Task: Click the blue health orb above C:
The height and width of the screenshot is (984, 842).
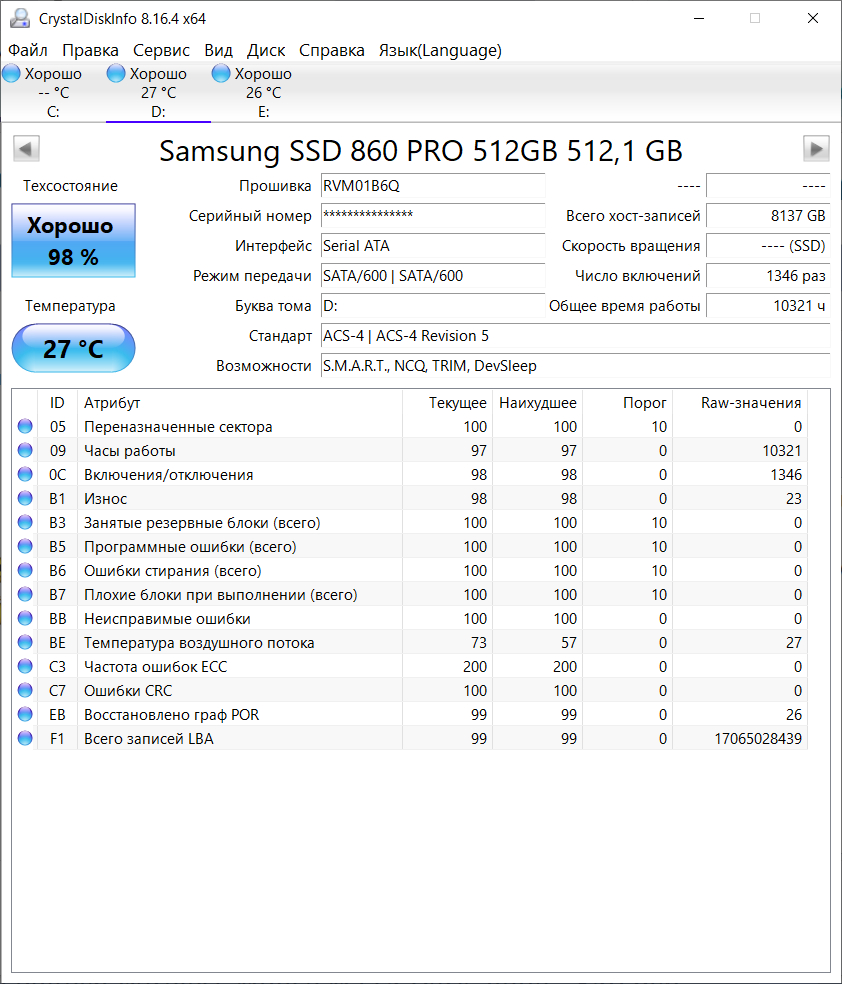Action: pyautogui.click(x=11, y=73)
